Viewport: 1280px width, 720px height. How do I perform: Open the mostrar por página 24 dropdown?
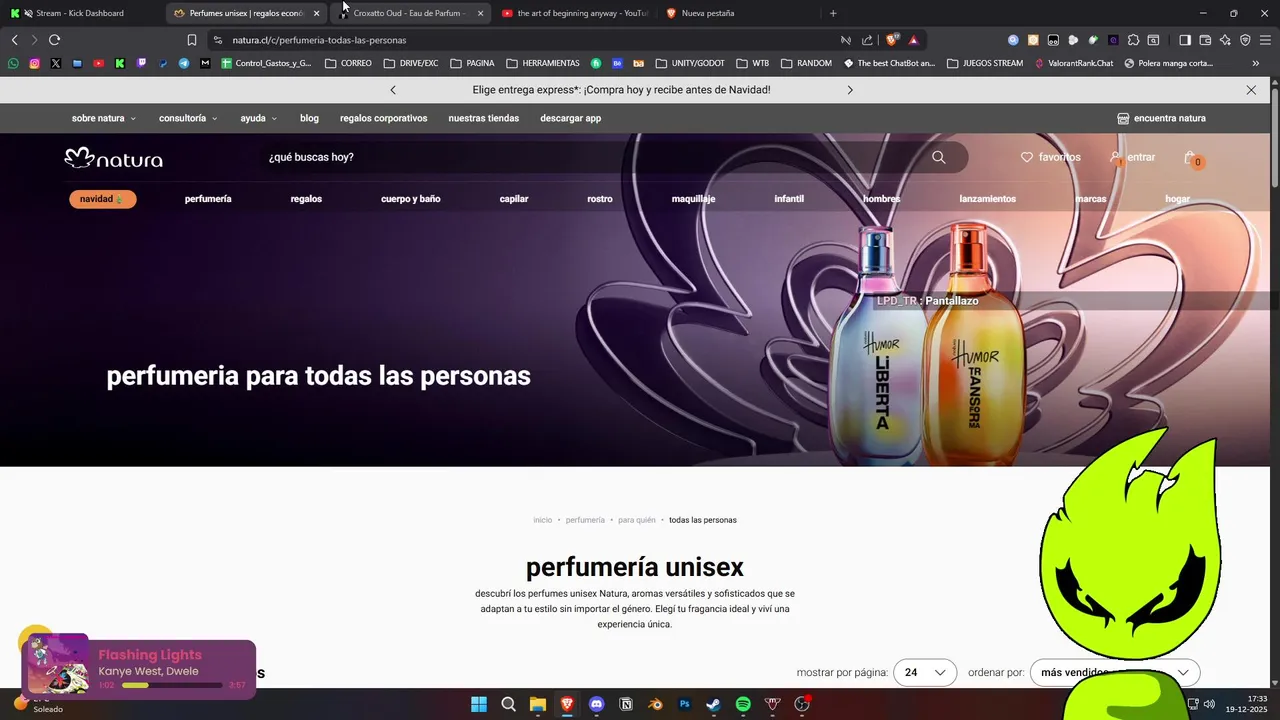tap(925, 673)
